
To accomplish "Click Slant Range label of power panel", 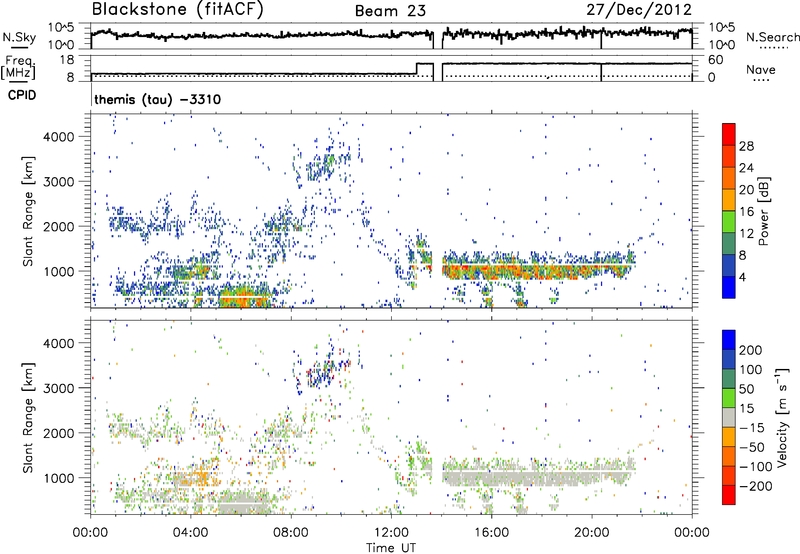I will point(28,212).
